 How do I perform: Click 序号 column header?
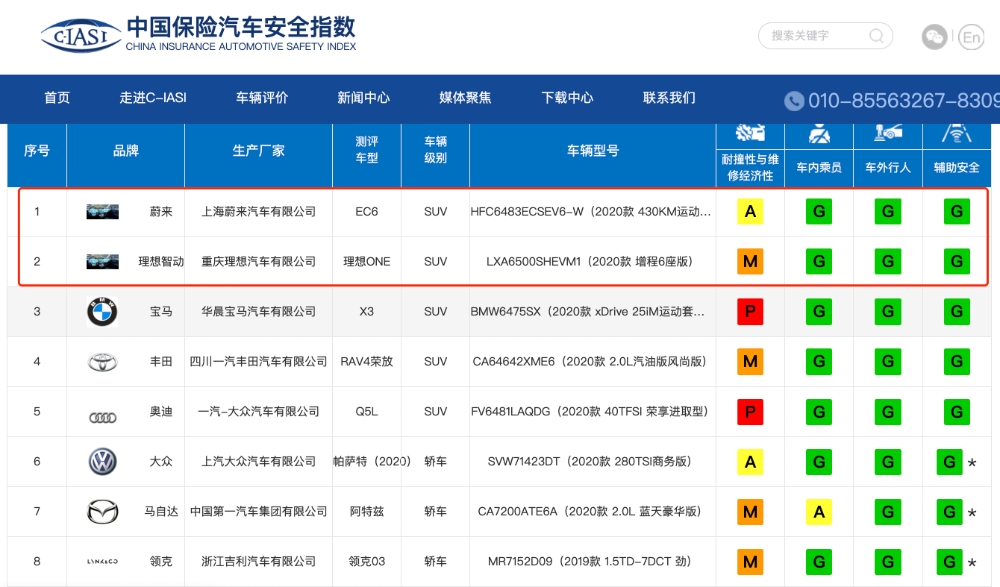point(36,151)
